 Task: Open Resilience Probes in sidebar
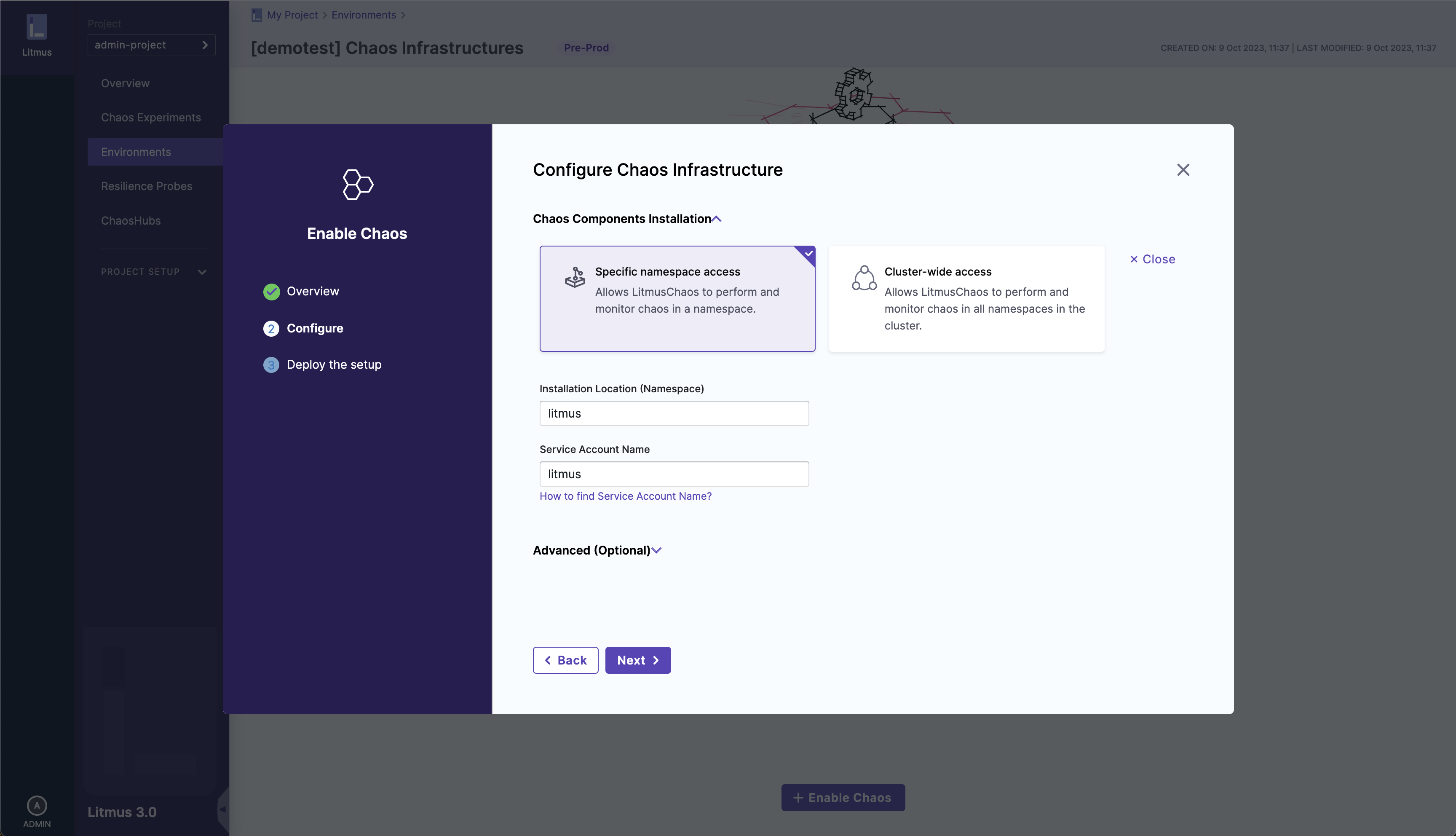146,186
